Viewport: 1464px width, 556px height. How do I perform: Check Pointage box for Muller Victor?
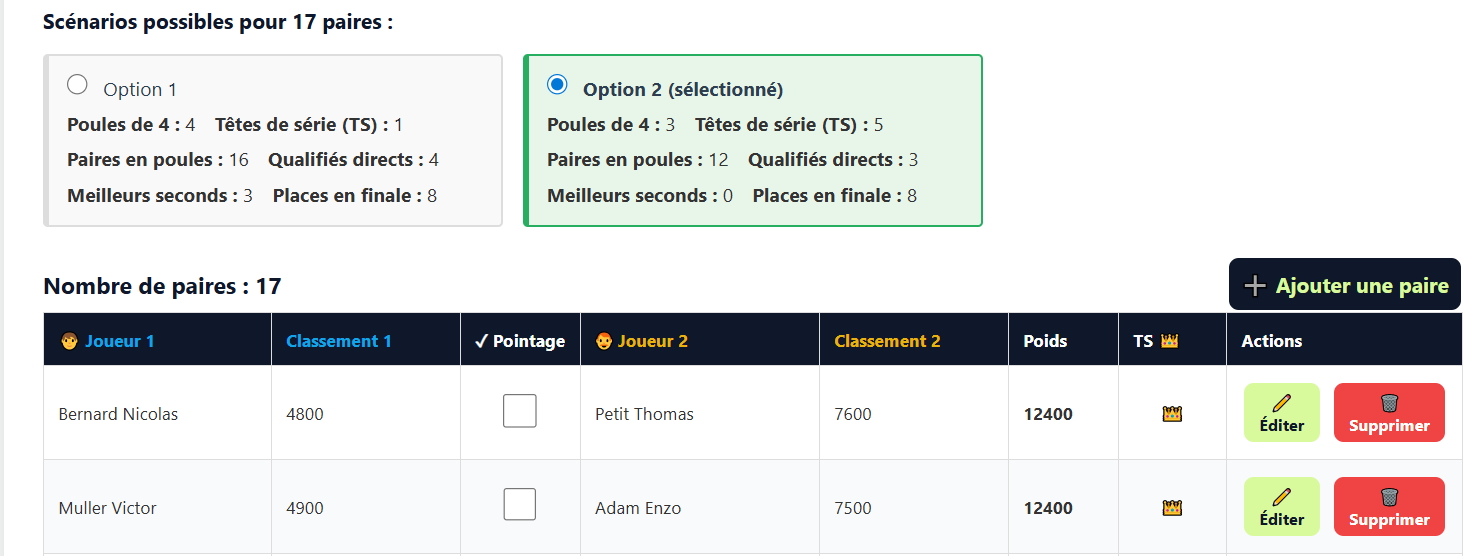[x=519, y=504]
